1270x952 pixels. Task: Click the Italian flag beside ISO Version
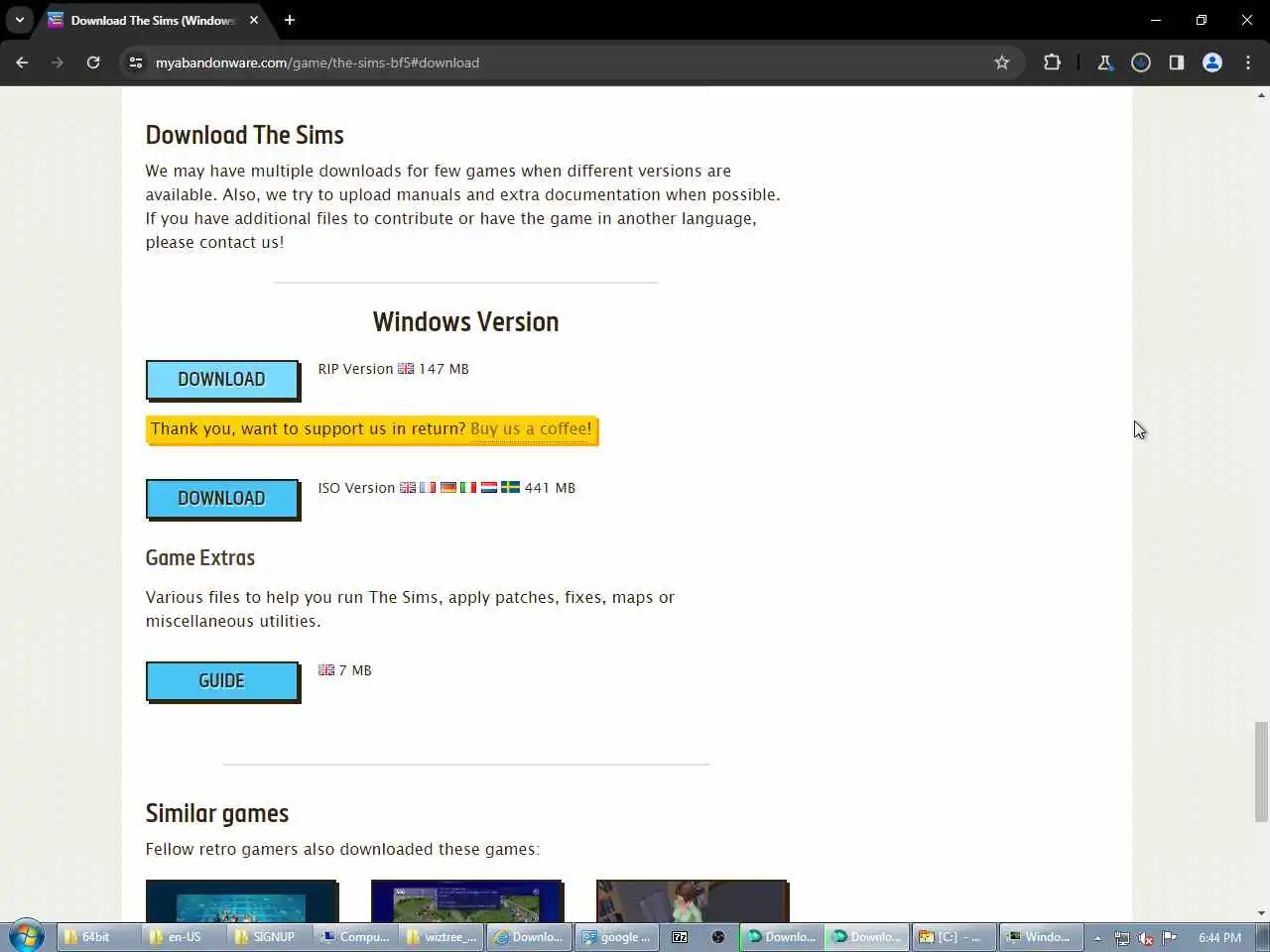point(468,488)
